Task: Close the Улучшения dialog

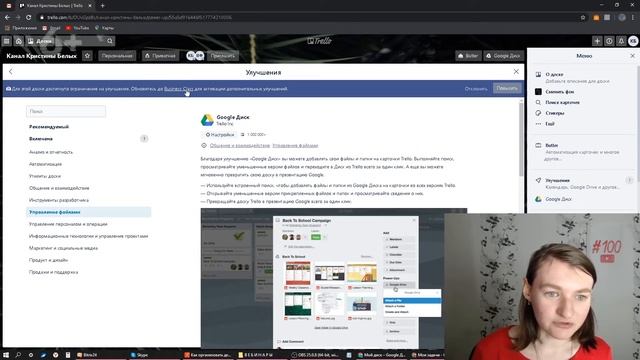Action: [x=516, y=72]
